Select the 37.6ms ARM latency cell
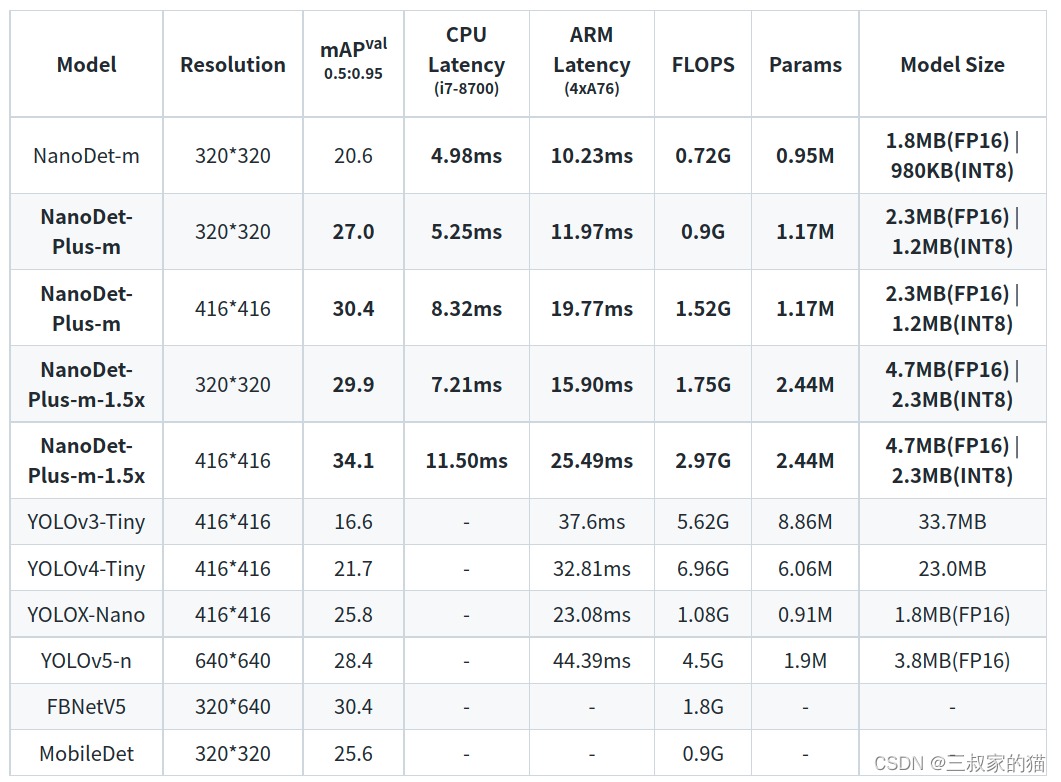The height and width of the screenshot is (782, 1061). [591, 522]
